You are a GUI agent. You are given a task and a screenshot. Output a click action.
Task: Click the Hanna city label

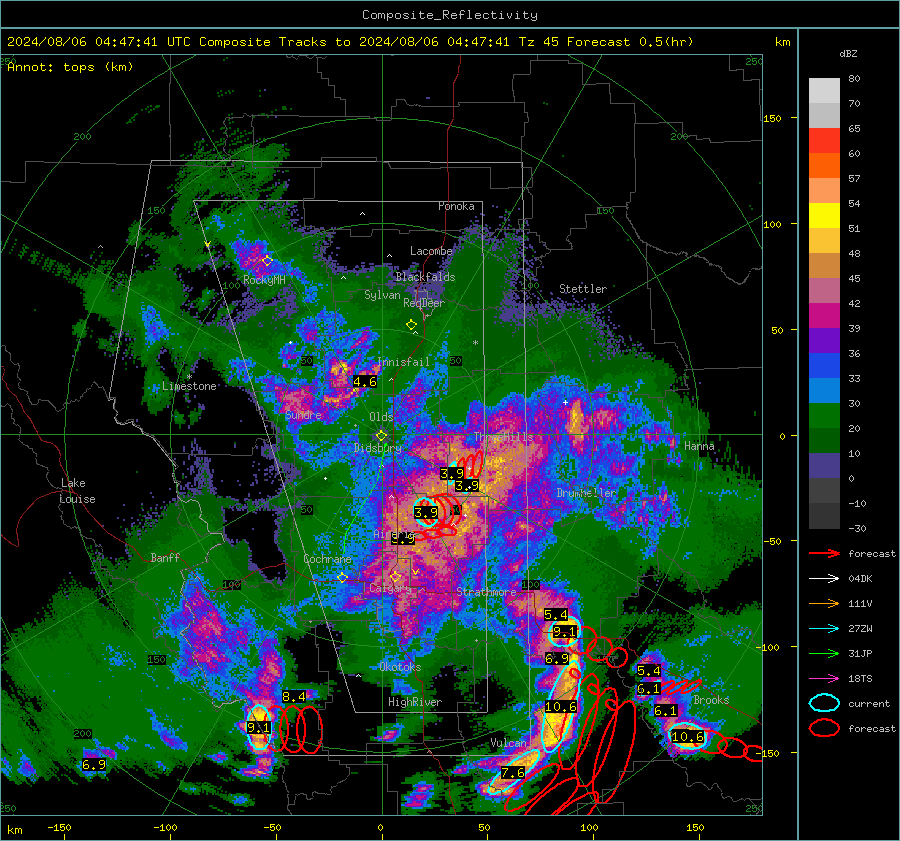699,446
